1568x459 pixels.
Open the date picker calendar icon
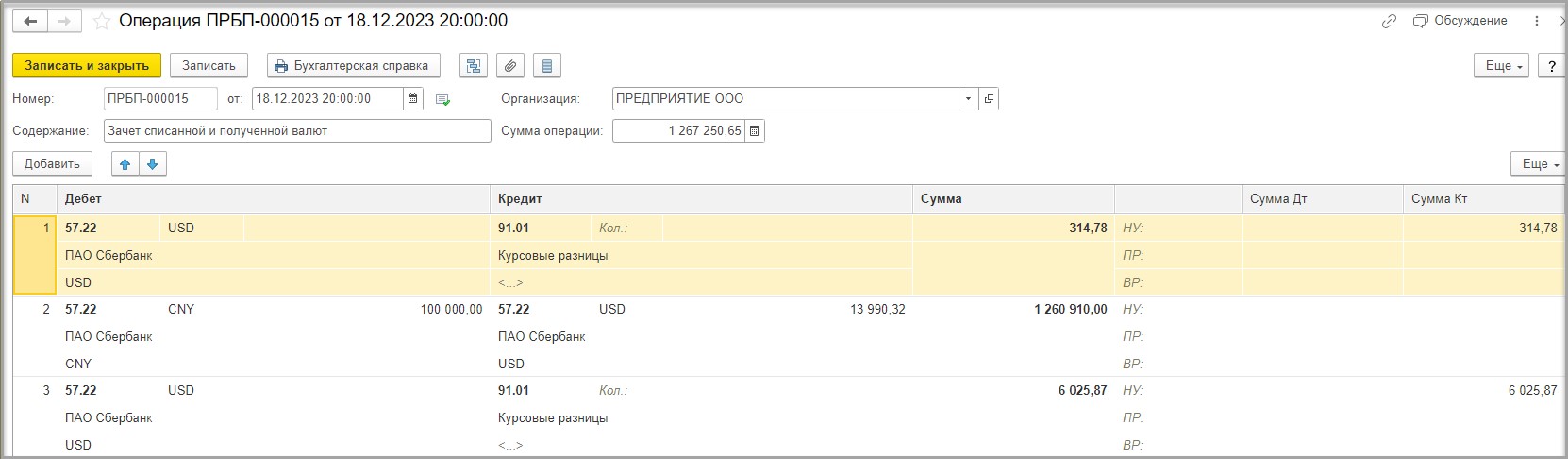413,99
